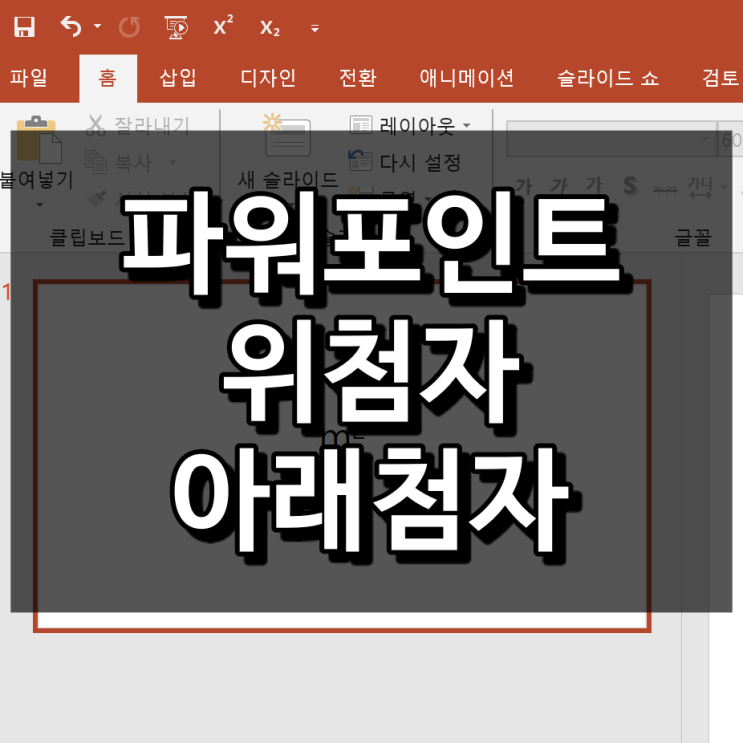Toggle underline 가 formatting
The height and width of the screenshot is (743, 743).
click(594, 186)
